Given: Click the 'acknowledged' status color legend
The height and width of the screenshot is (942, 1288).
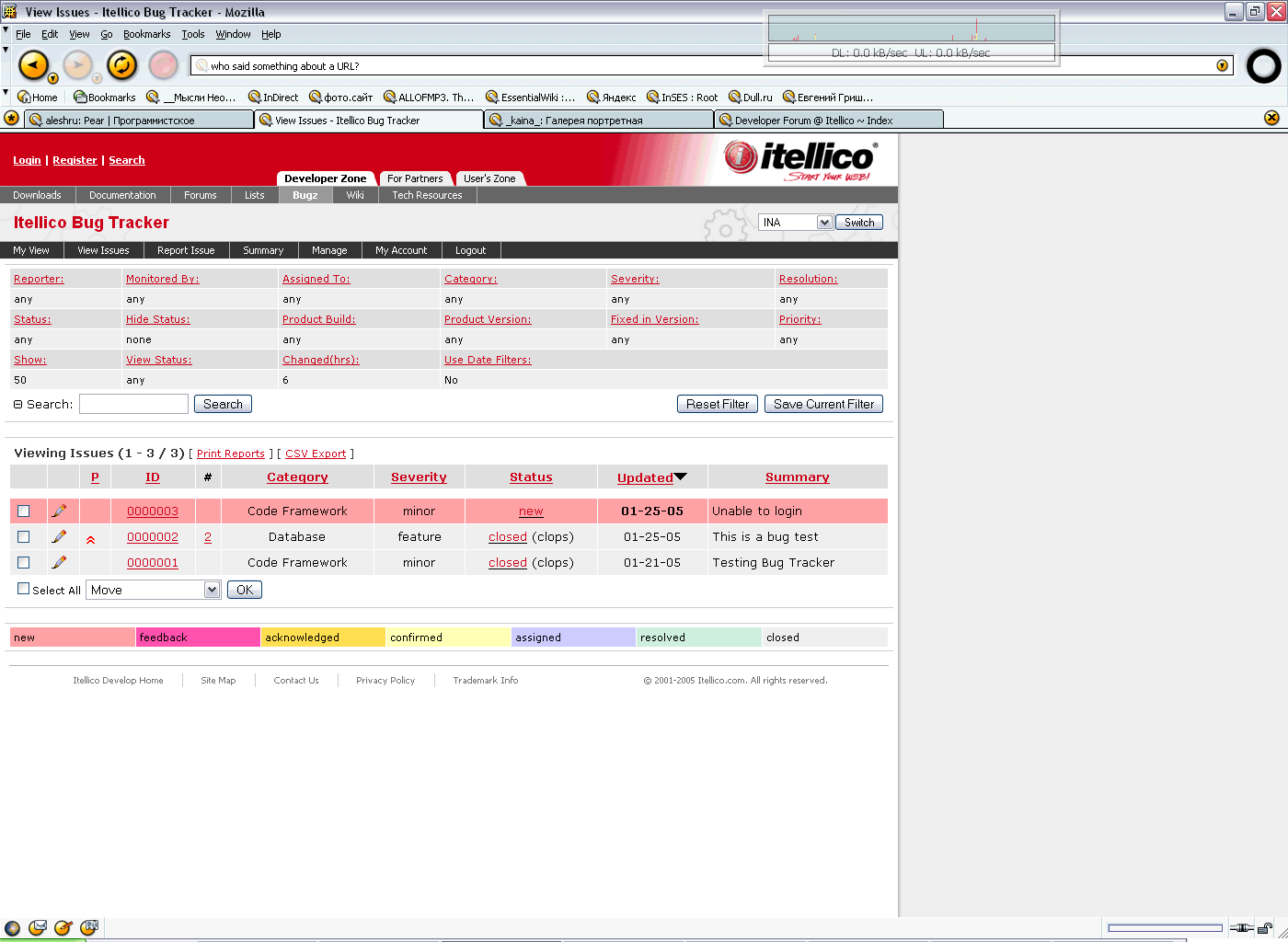Looking at the screenshot, I should click(323, 638).
